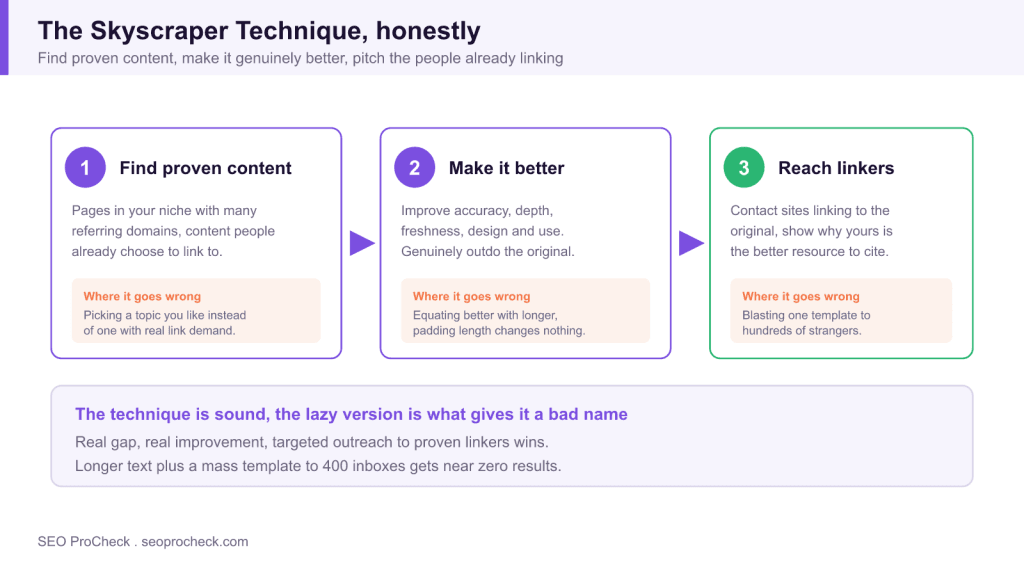The width and height of the screenshot is (1024, 576).
Task: Select the 'Reach linkers' heading
Action: click(836, 168)
